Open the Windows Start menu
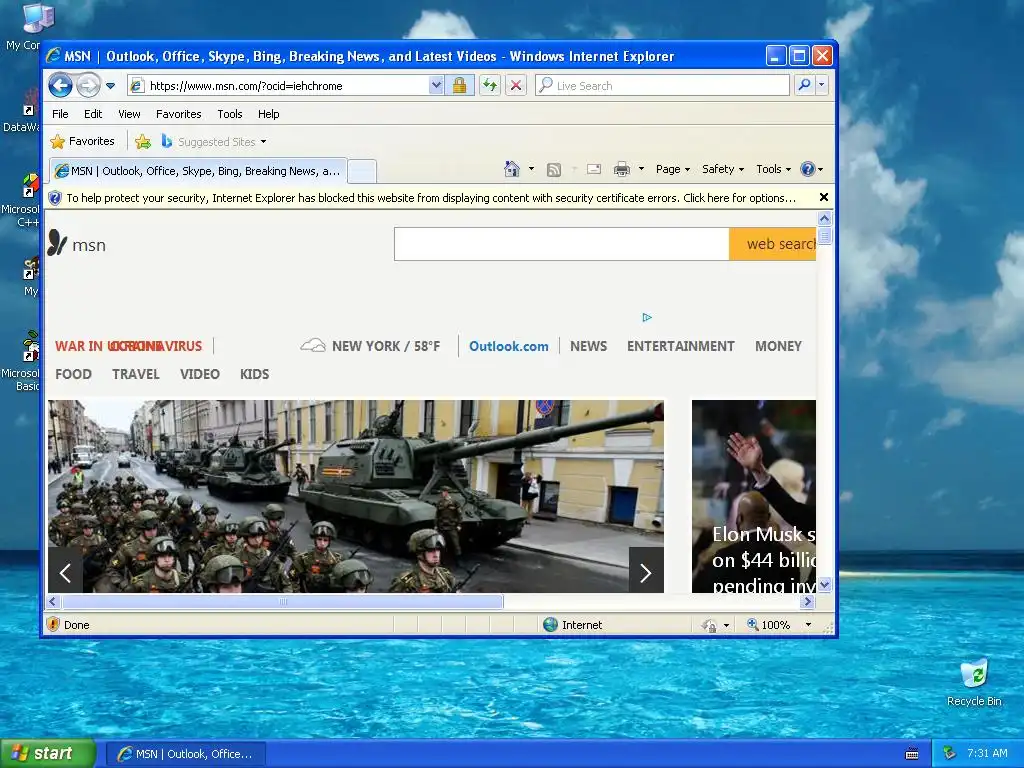1024x768 pixels. pos(48,753)
